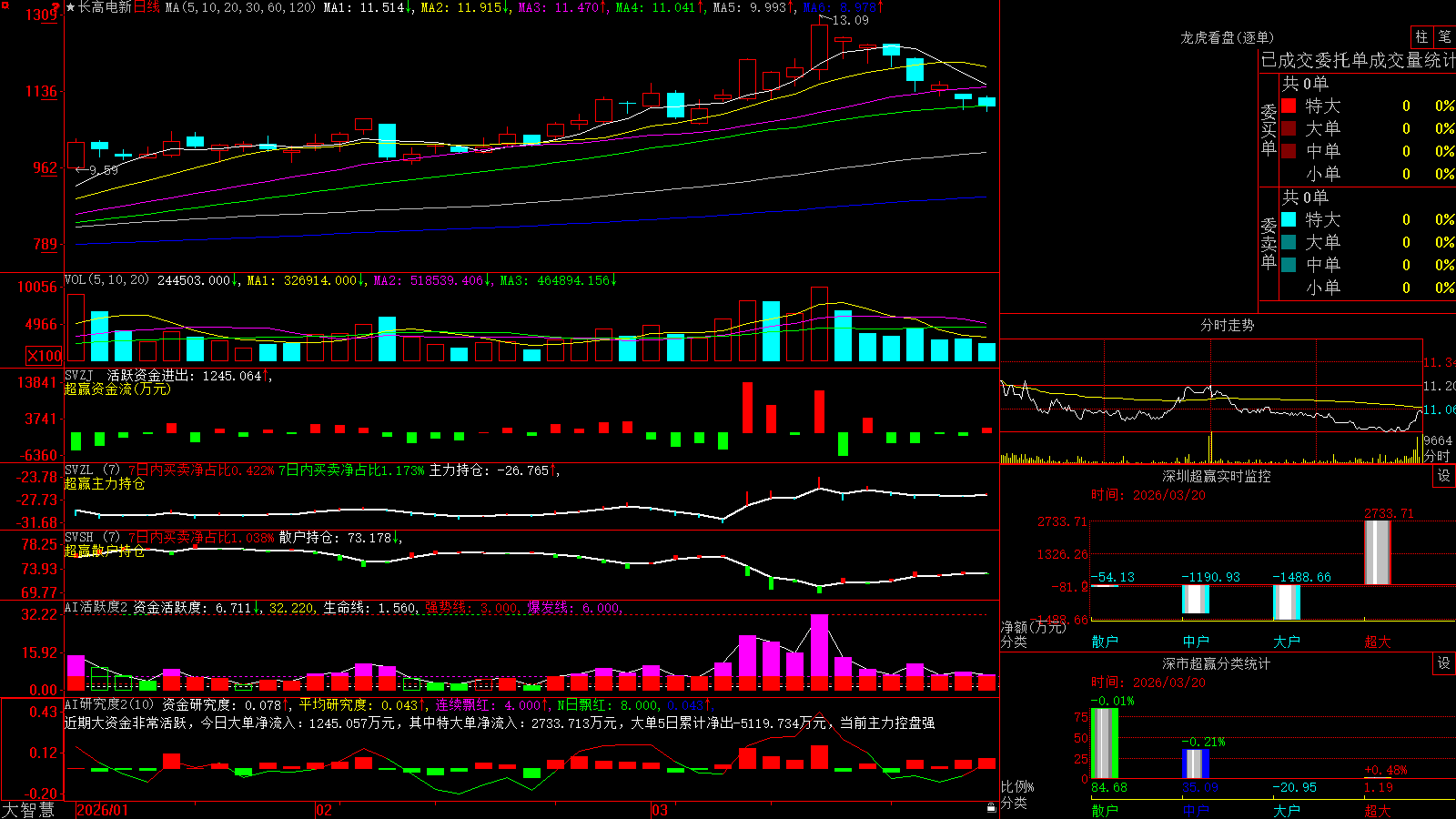The width and height of the screenshot is (1456, 819).
Task: Click the lock icon at the chart's bottom-right corner
Action: 991,807
